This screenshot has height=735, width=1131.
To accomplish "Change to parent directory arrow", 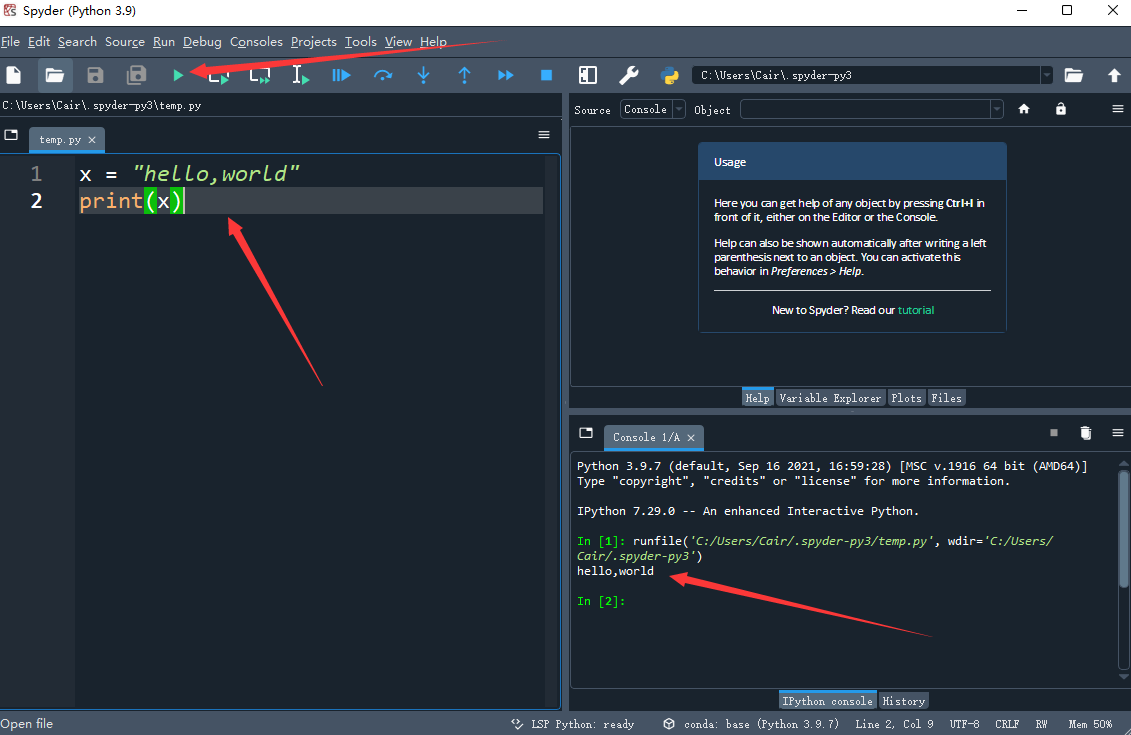I will [1114, 75].
